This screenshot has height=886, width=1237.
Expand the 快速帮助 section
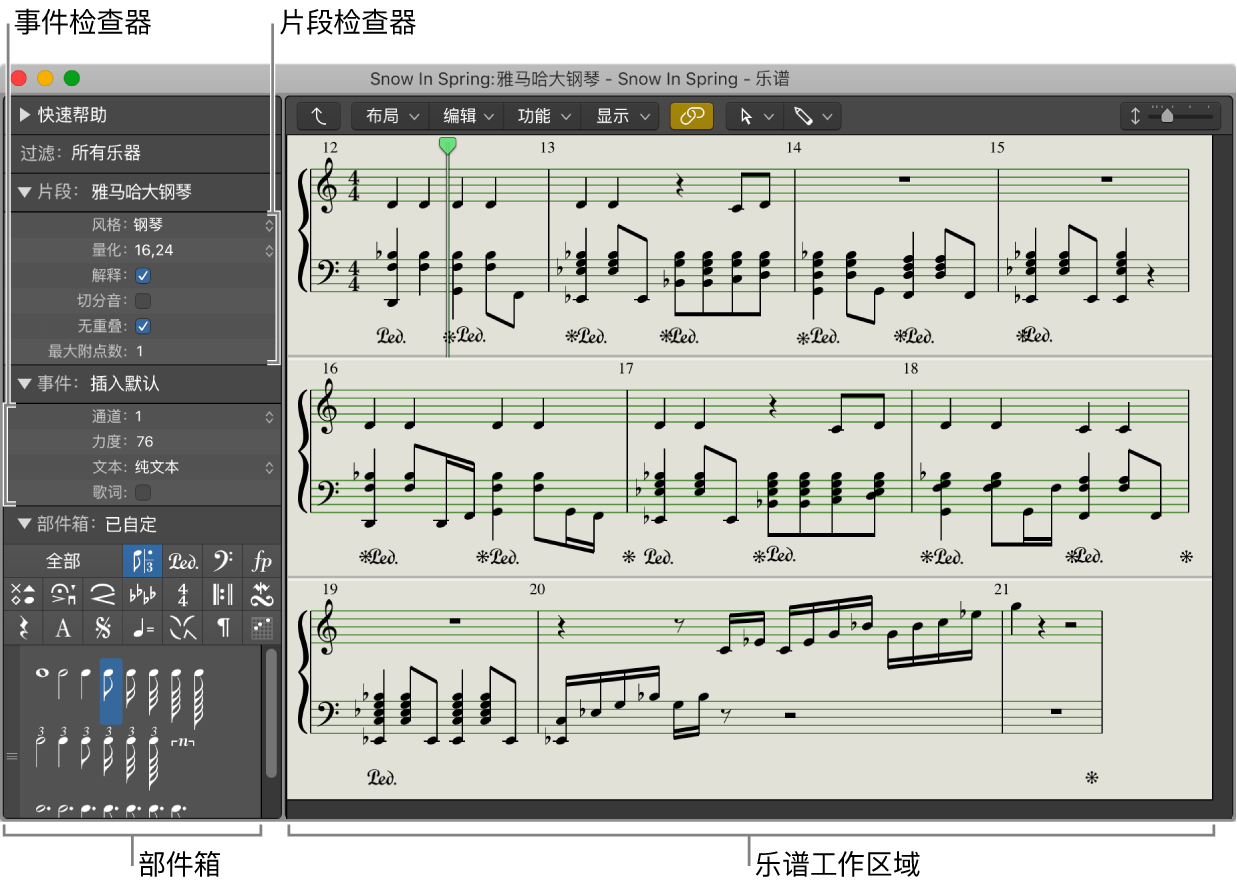pyautogui.click(x=24, y=115)
